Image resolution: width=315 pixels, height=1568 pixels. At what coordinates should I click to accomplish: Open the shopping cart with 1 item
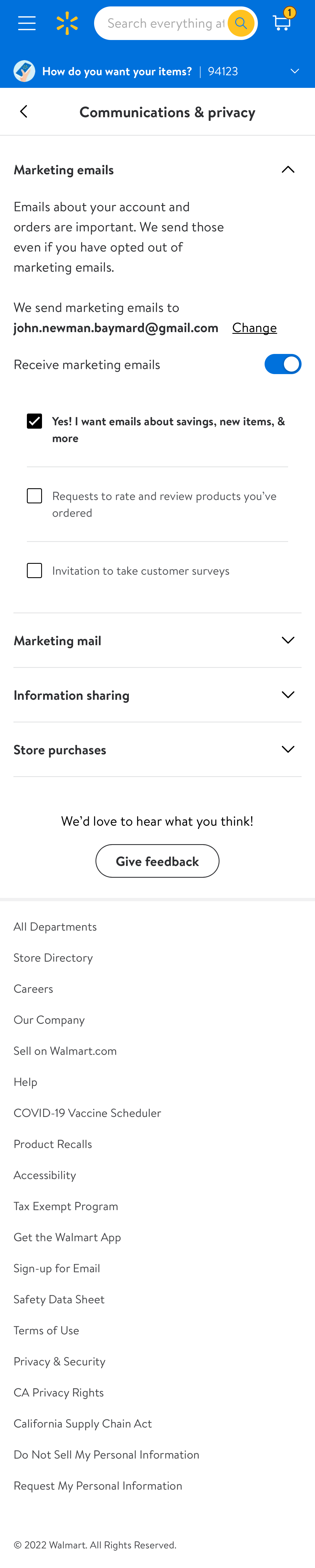[281, 23]
